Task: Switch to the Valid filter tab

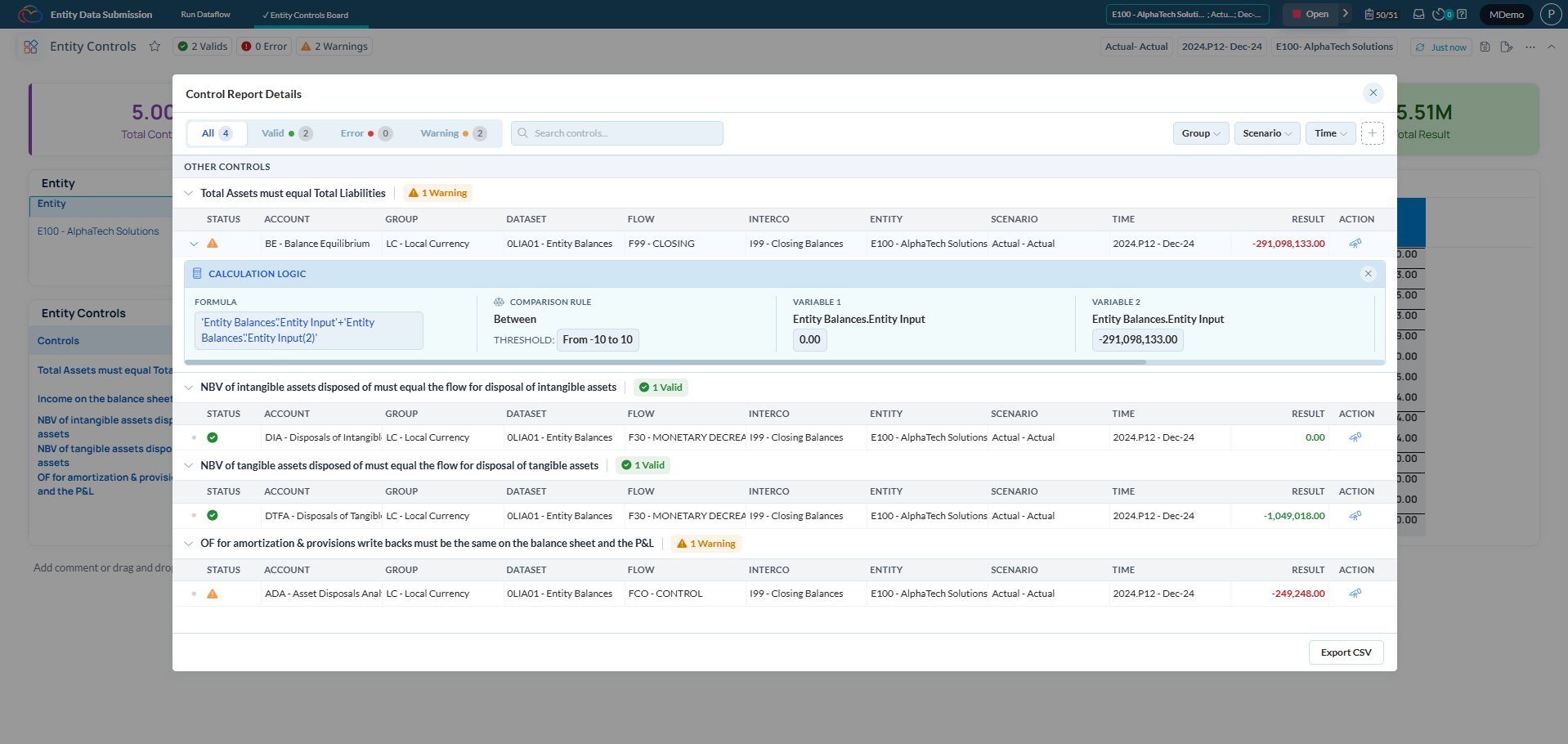Action: pos(286,133)
